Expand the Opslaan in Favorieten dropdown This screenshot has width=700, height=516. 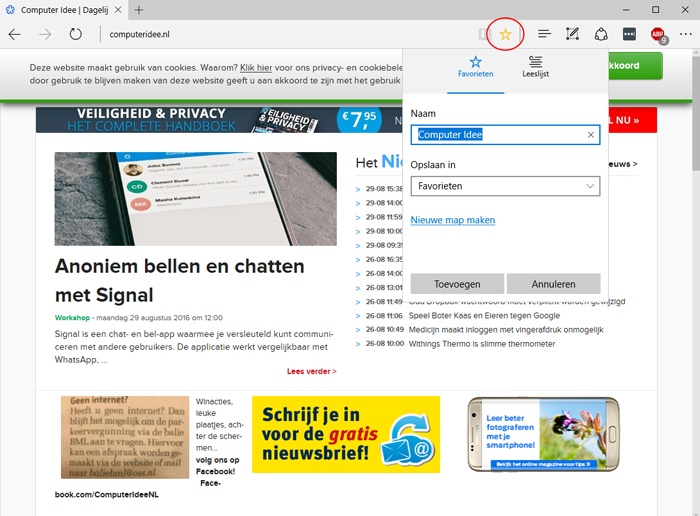pos(505,186)
